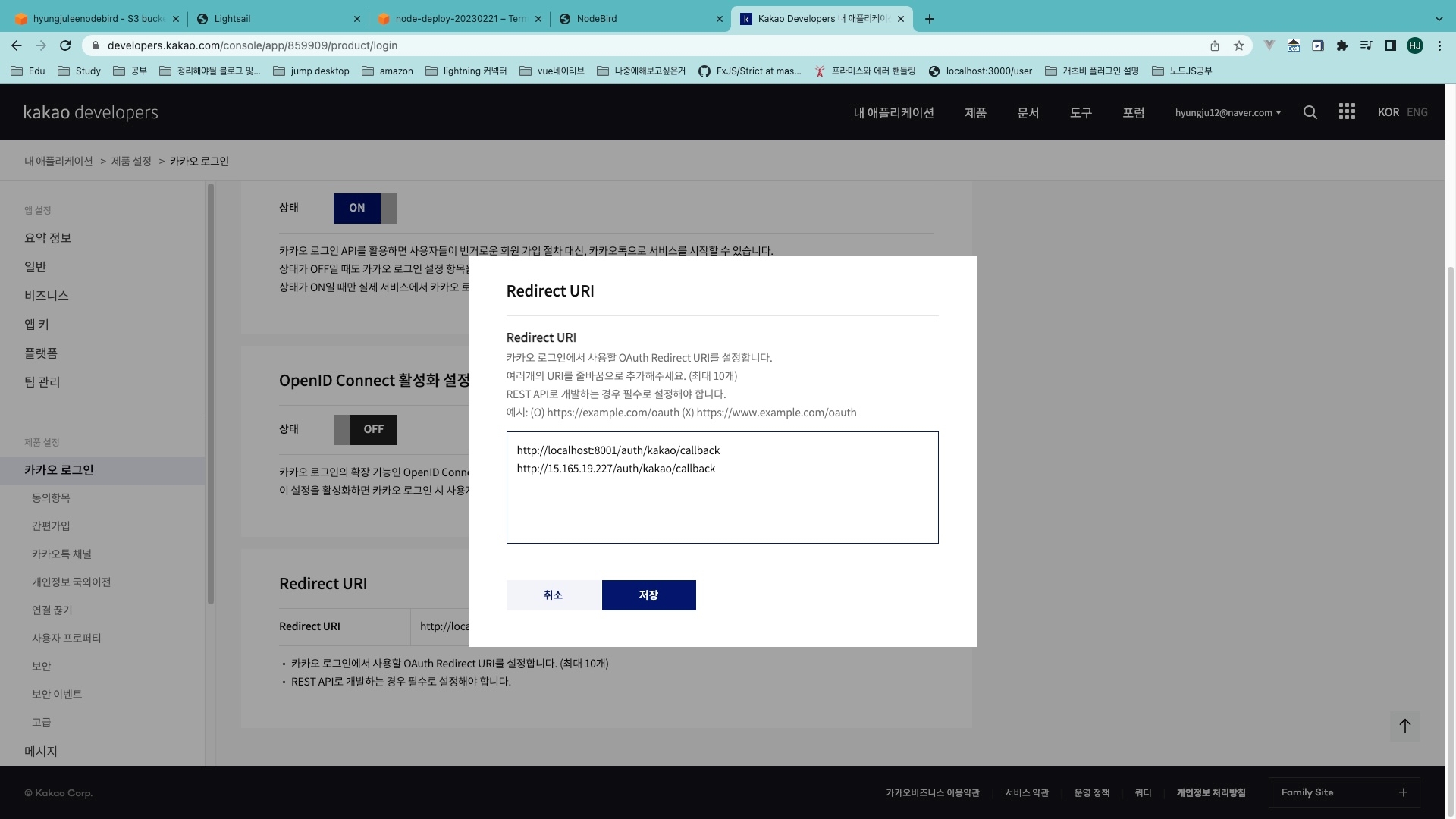Select 카카오 로그인 in sidebar

(102, 470)
